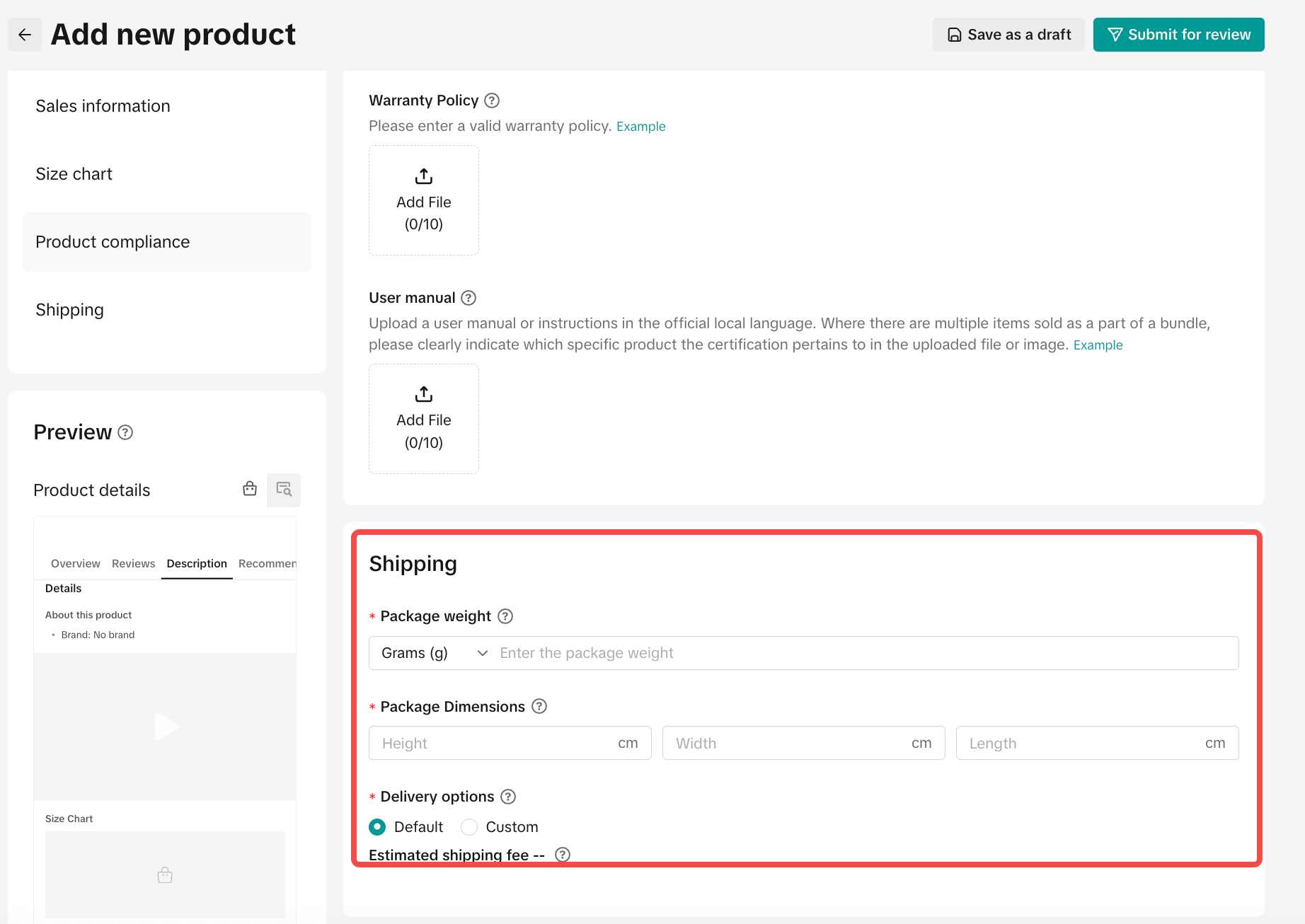Switch to the Overview preview tab
This screenshot has width=1305, height=924.
click(75, 564)
